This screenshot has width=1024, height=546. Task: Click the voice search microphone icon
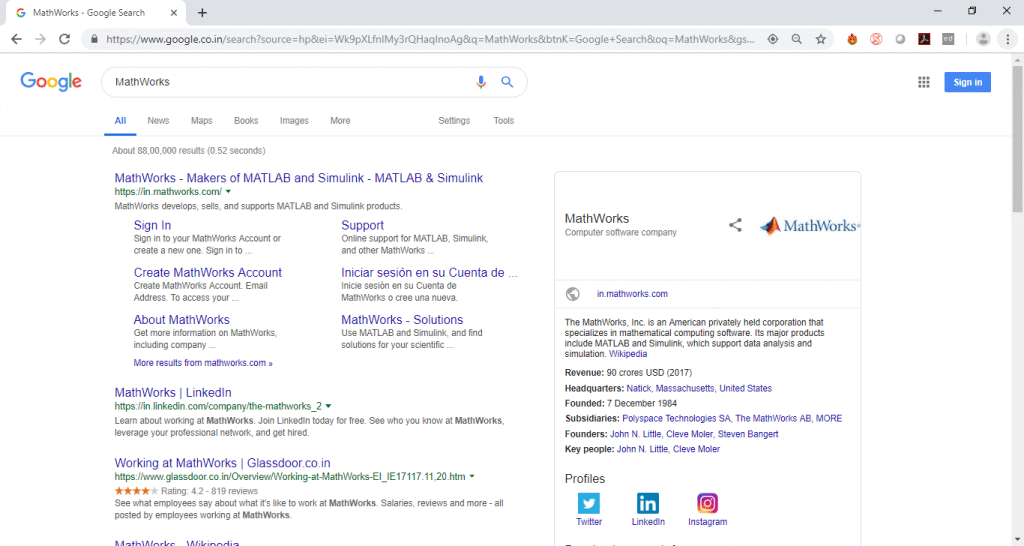click(481, 82)
